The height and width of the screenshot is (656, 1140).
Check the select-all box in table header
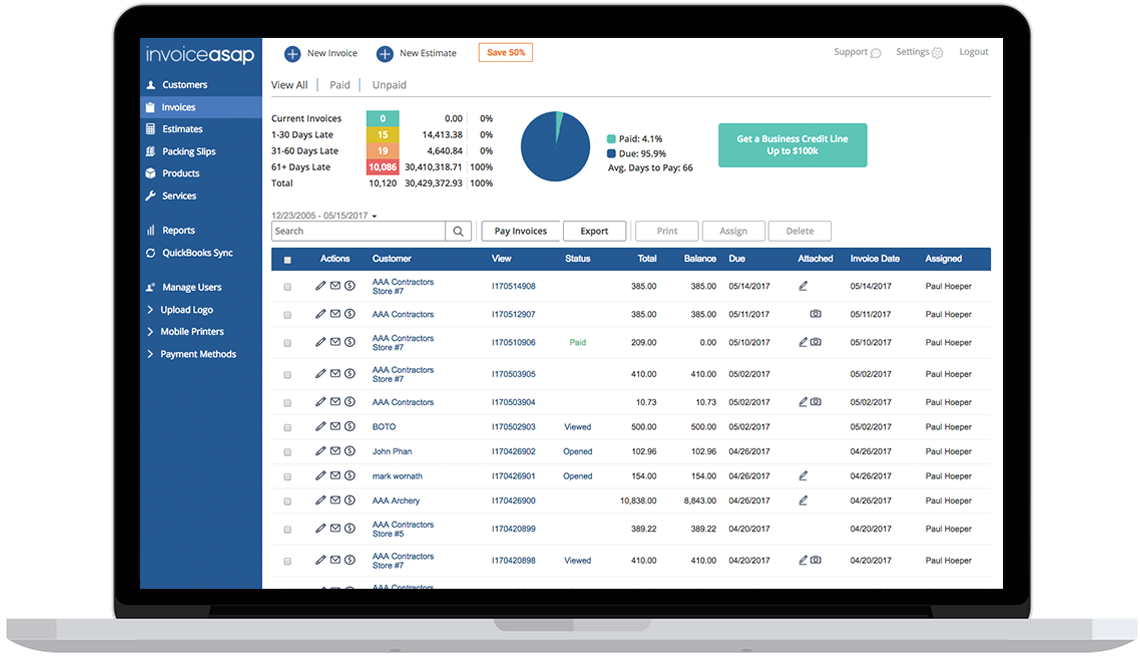click(287, 258)
